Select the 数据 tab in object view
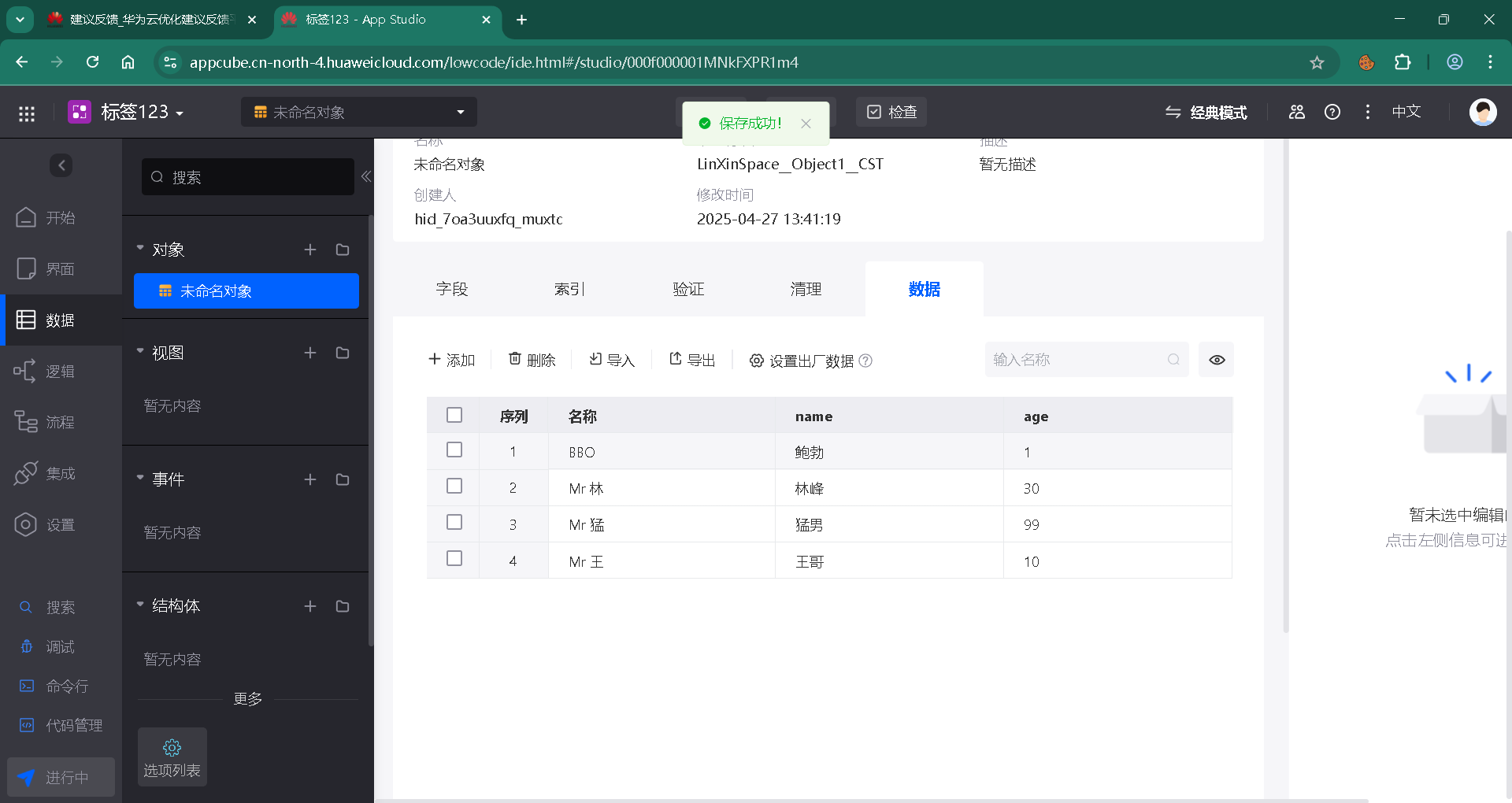Viewport: 1512px width, 803px height. pos(925,289)
